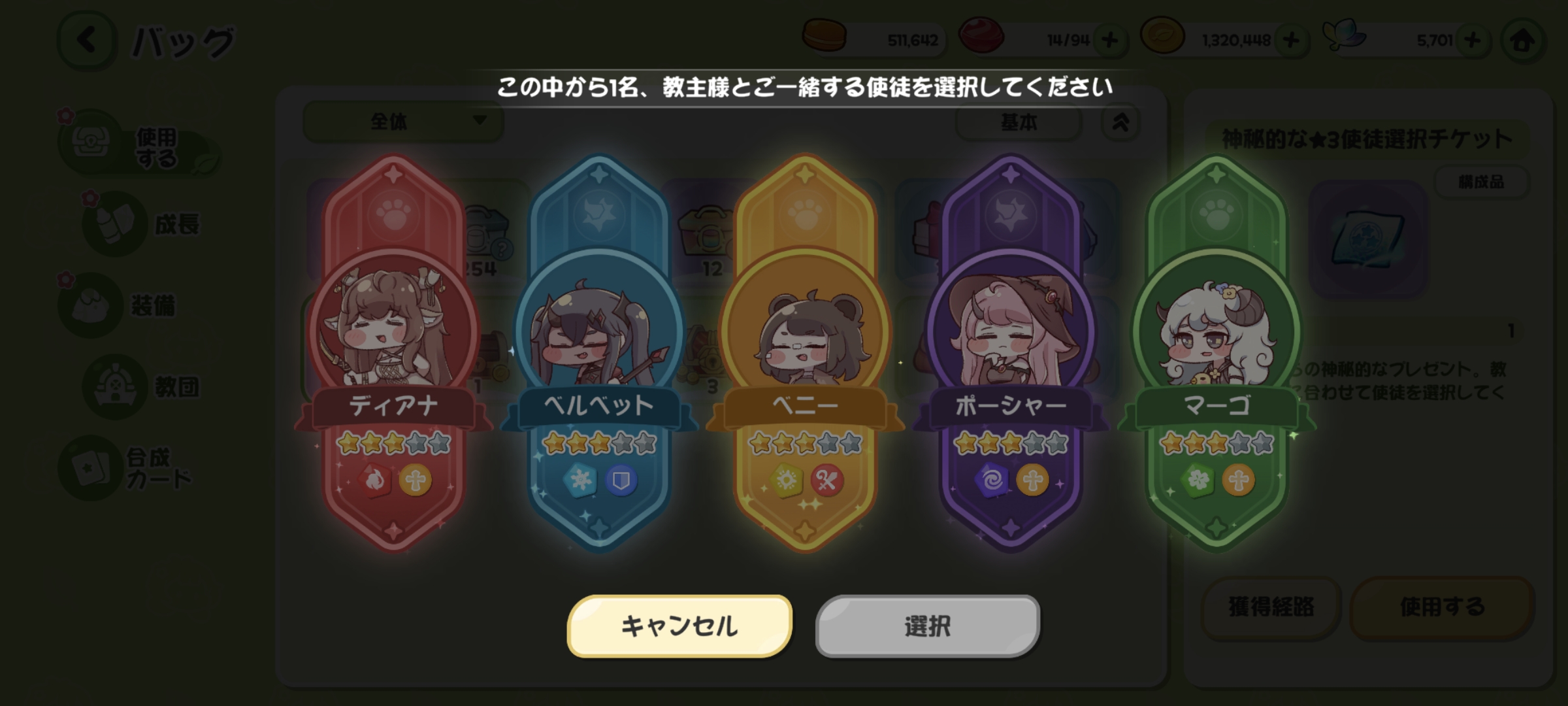Screen dimensions: 1568x706
Task: Click the crossed tools icon on ベニー
Action: pyautogui.click(x=826, y=481)
